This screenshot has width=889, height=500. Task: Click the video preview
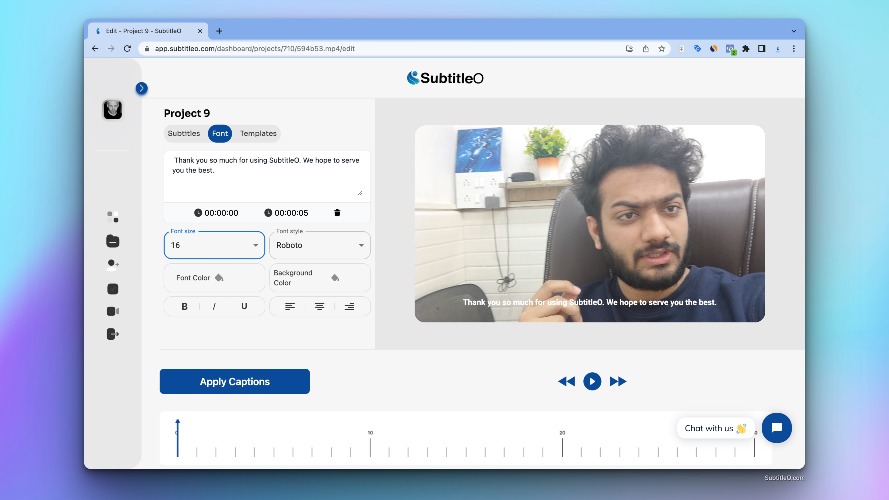pyautogui.click(x=590, y=223)
